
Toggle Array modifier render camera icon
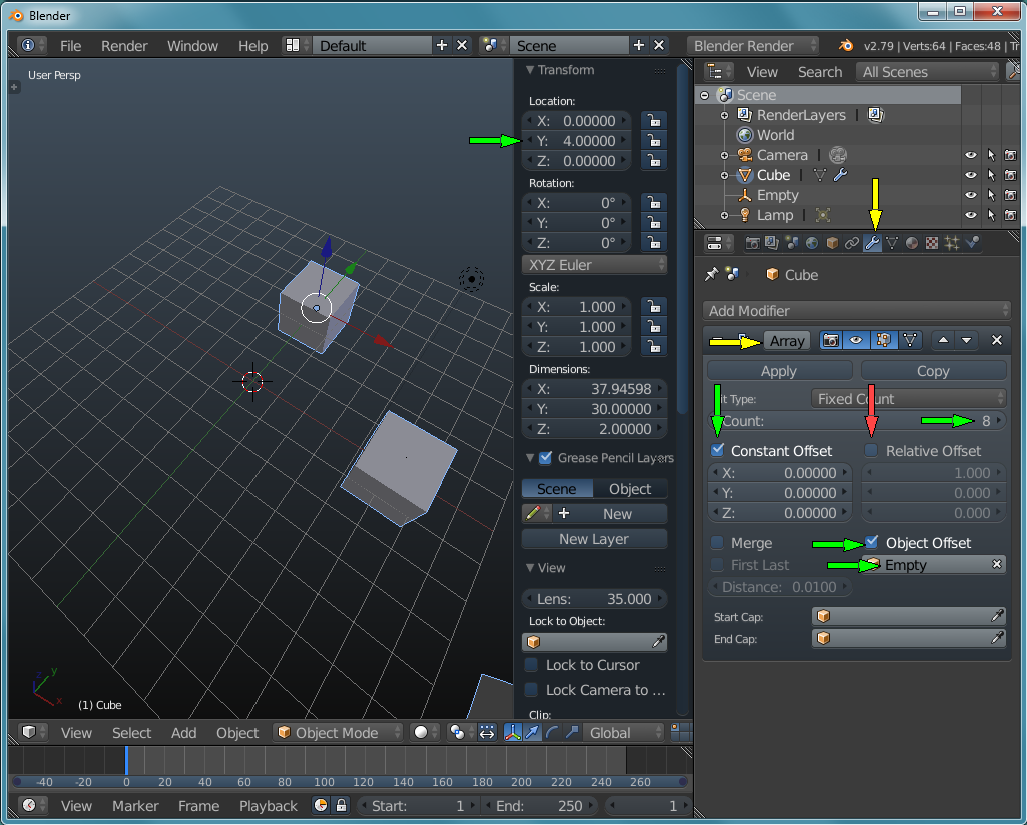click(830, 341)
